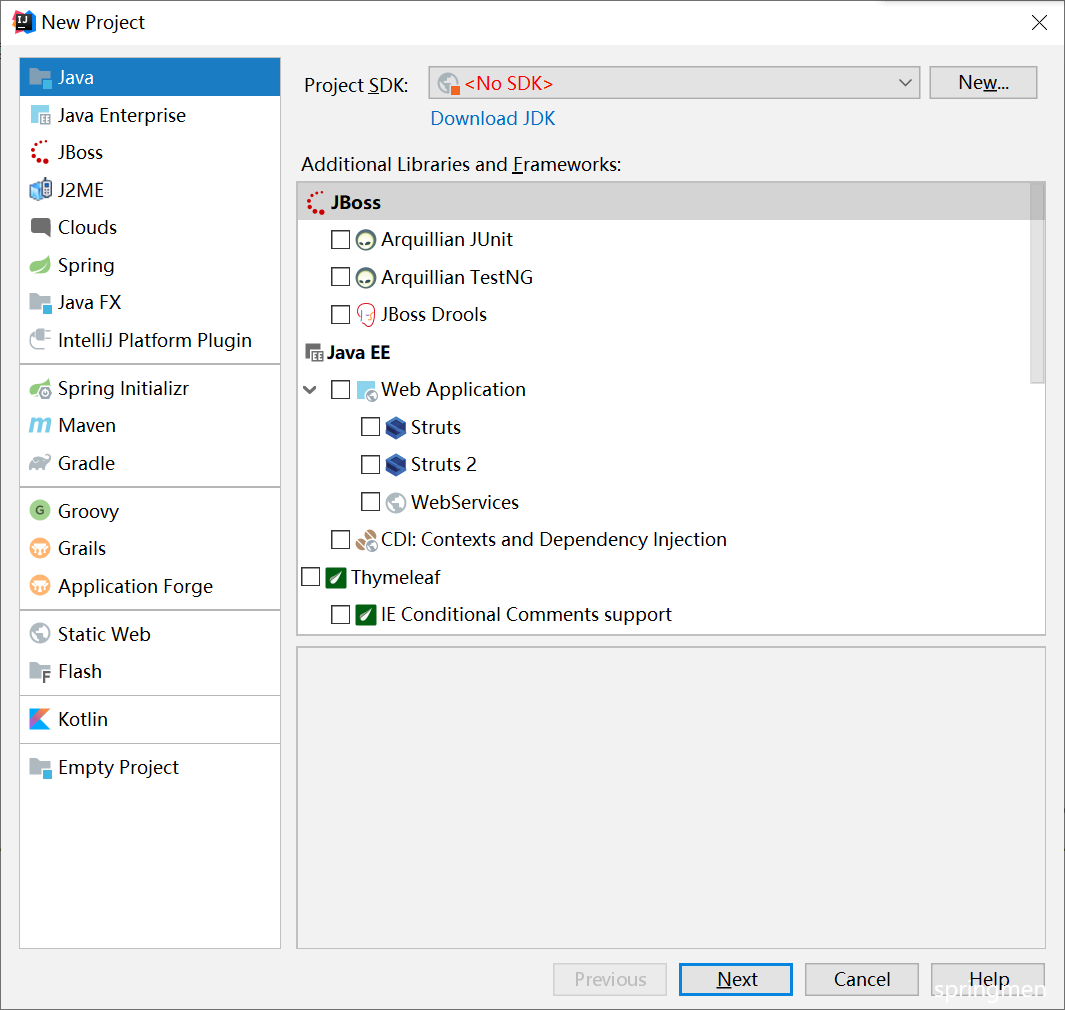The image size is (1065, 1010).
Task: Choose the Spring project type
Action: (149, 265)
